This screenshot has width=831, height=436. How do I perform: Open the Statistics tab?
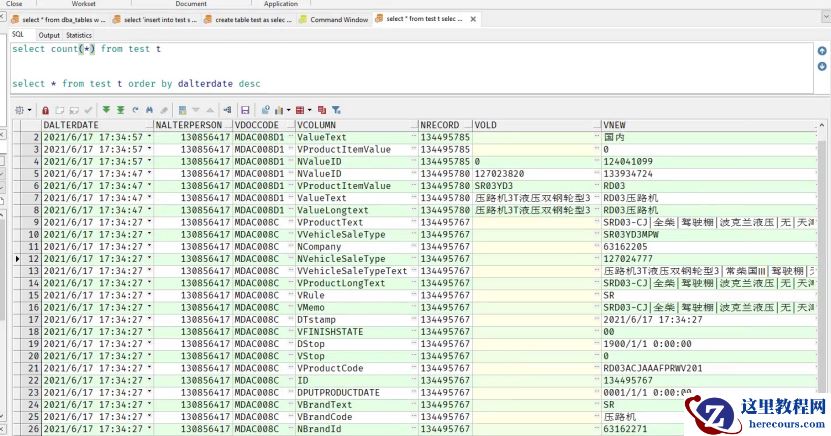tap(79, 35)
